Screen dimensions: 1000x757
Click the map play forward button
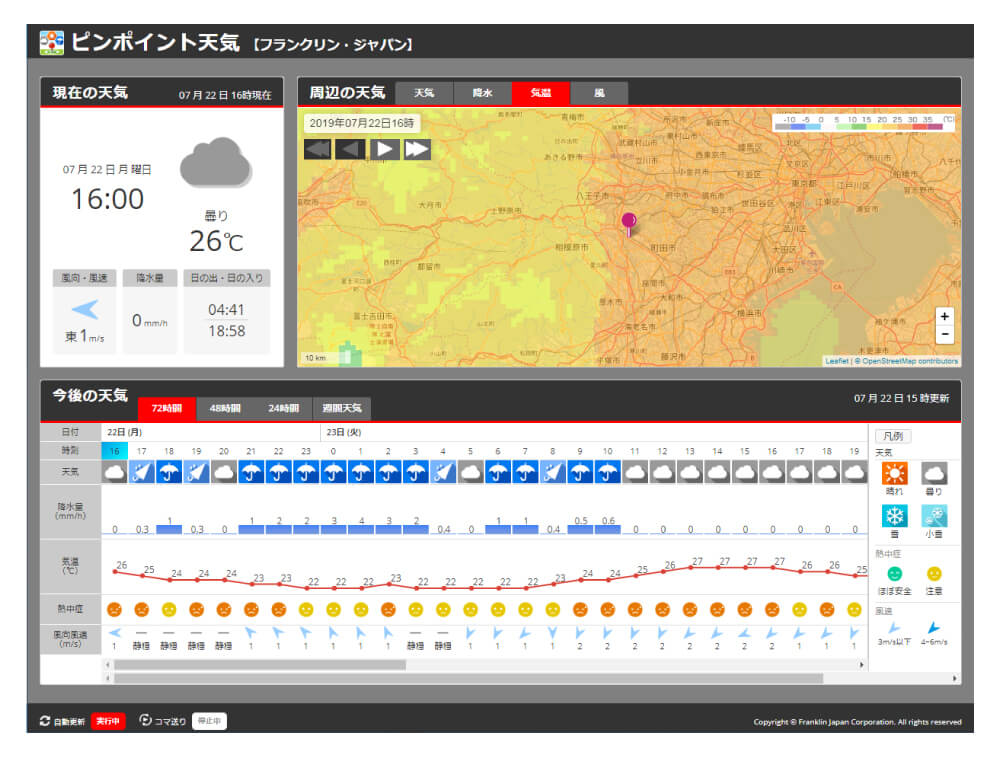tap(384, 150)
